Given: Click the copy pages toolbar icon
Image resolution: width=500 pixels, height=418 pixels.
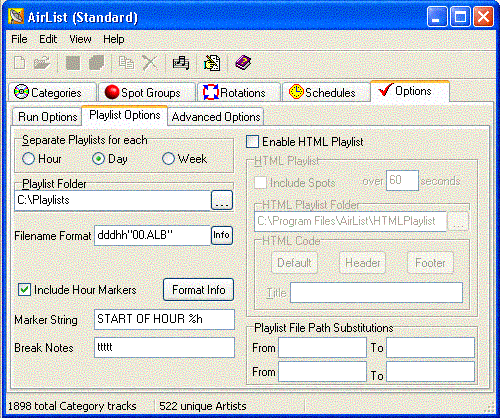Looking at the screenshot, I should pyautogui.click(x=126, y=63).
